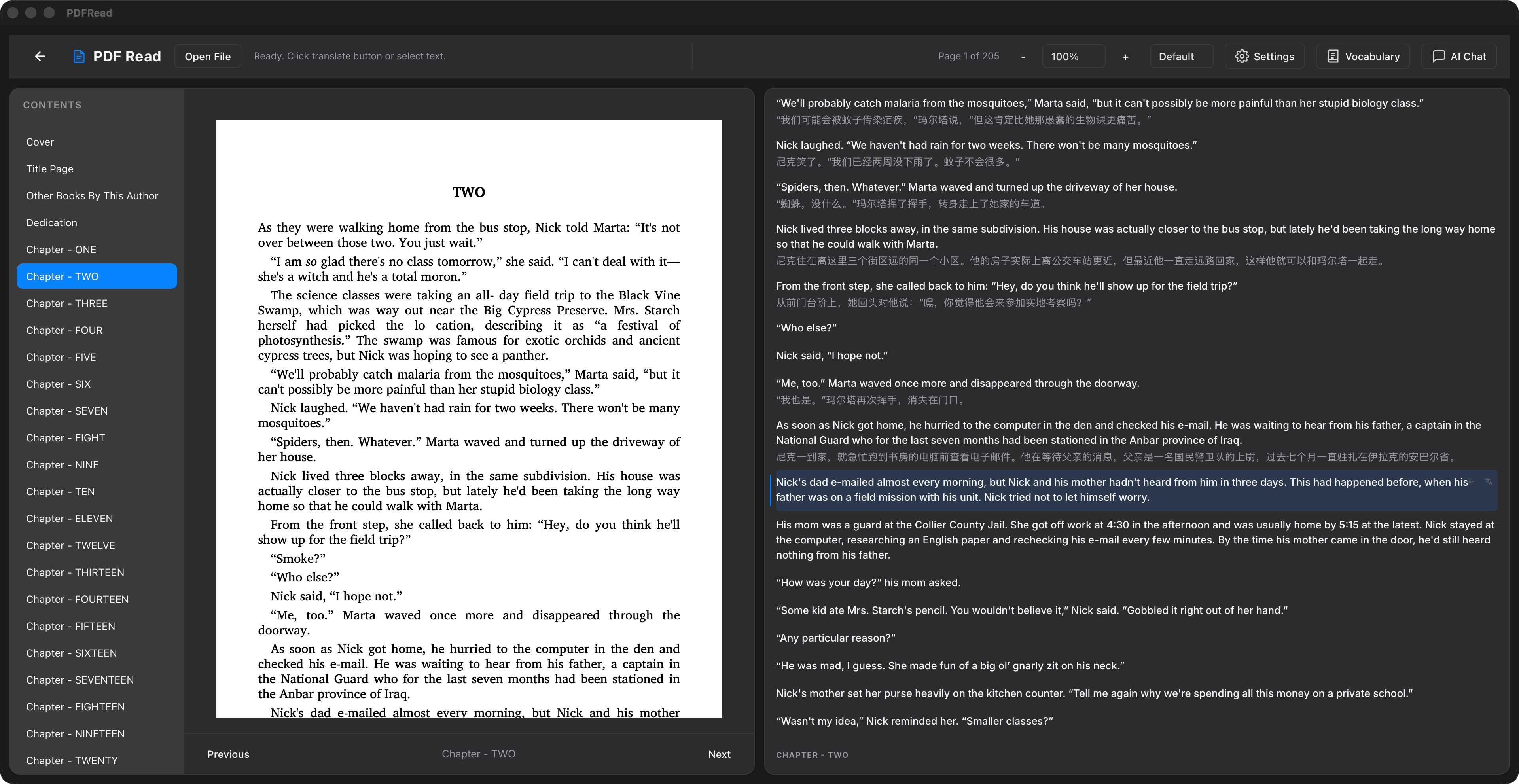Screen dimensions: 1519x784
Task: Zoom in using the plus icon
Action: pos(1125,57)
